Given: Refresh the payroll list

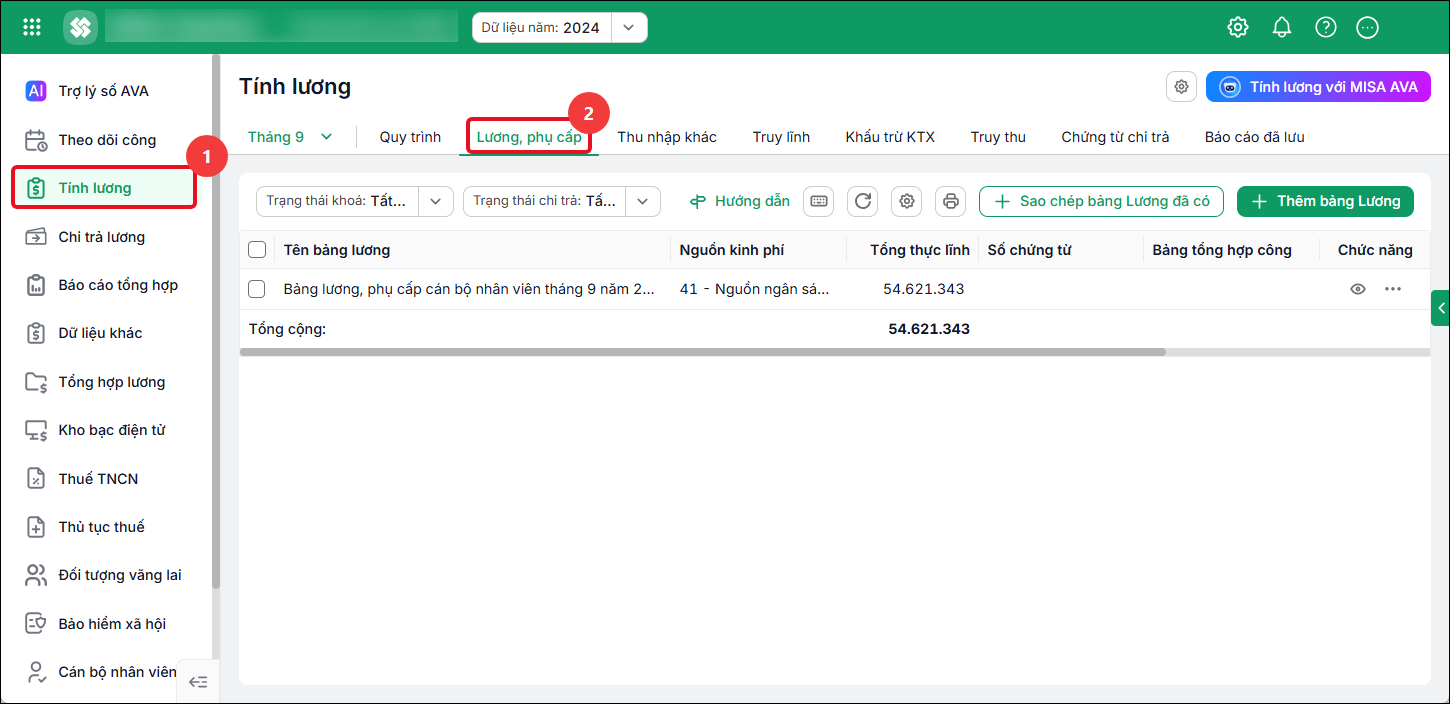Looking at the screenshot, I should (x=863, y=201).
